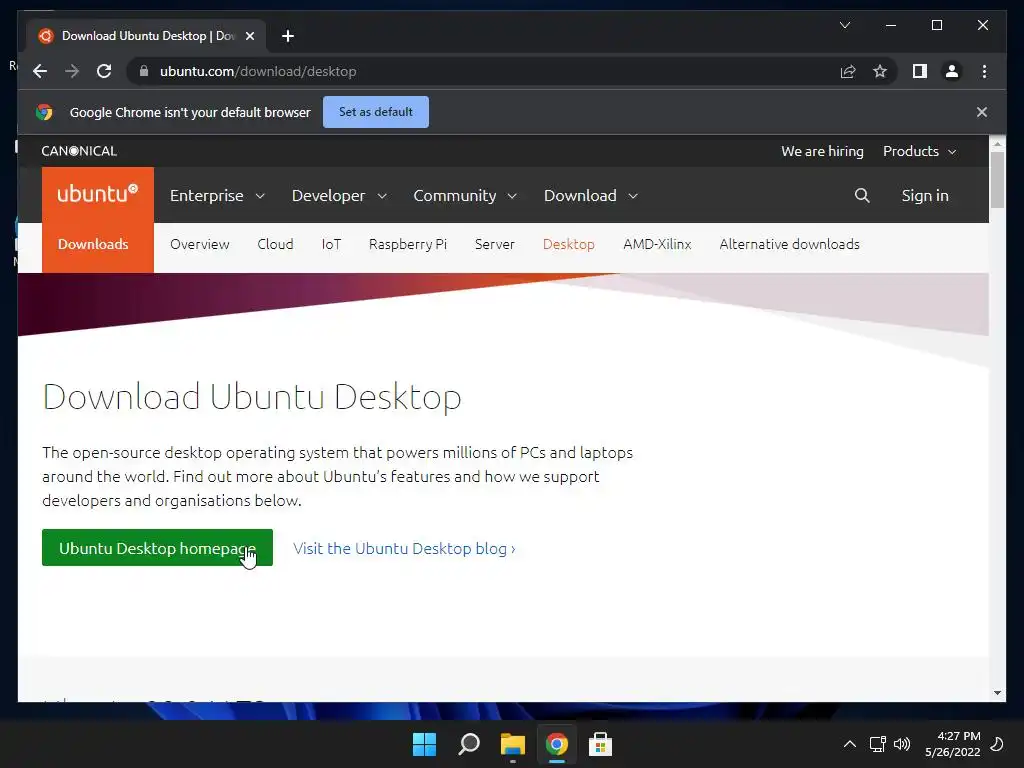The width and height of the screenshot is (1024, 768).
Task: Open the network icon in system tray
Action: (x=878, y=744)
